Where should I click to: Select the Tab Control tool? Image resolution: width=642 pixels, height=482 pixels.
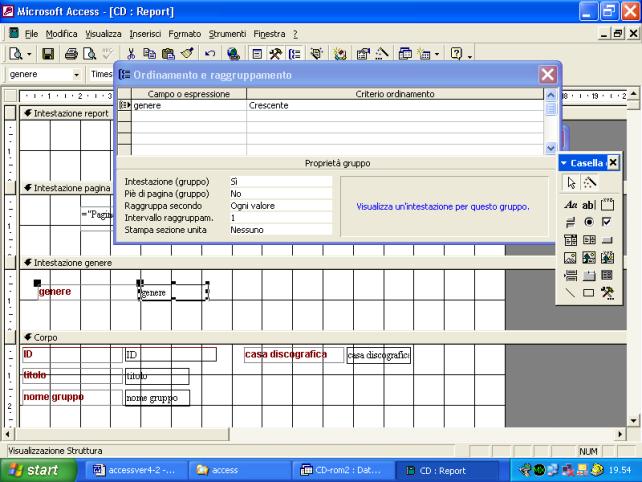588,275
